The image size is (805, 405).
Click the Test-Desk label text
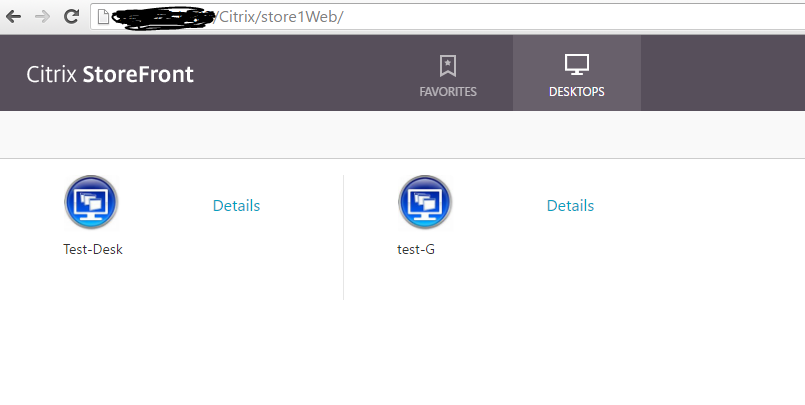(93, 249)
